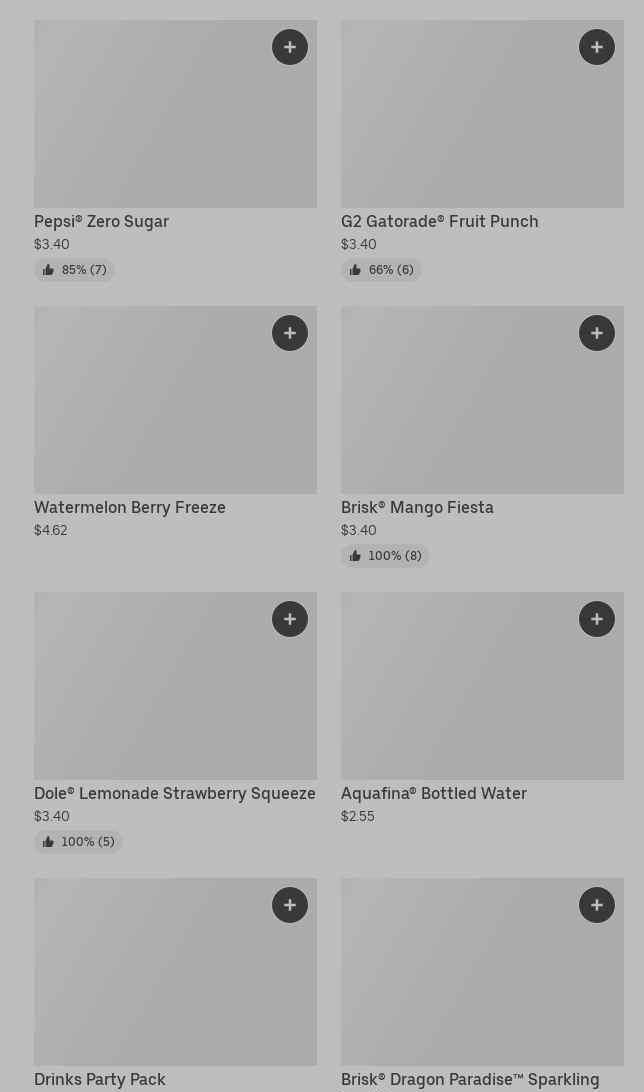Add Brisk Dragon Paradise Sparkling to cart

point(597,905)
